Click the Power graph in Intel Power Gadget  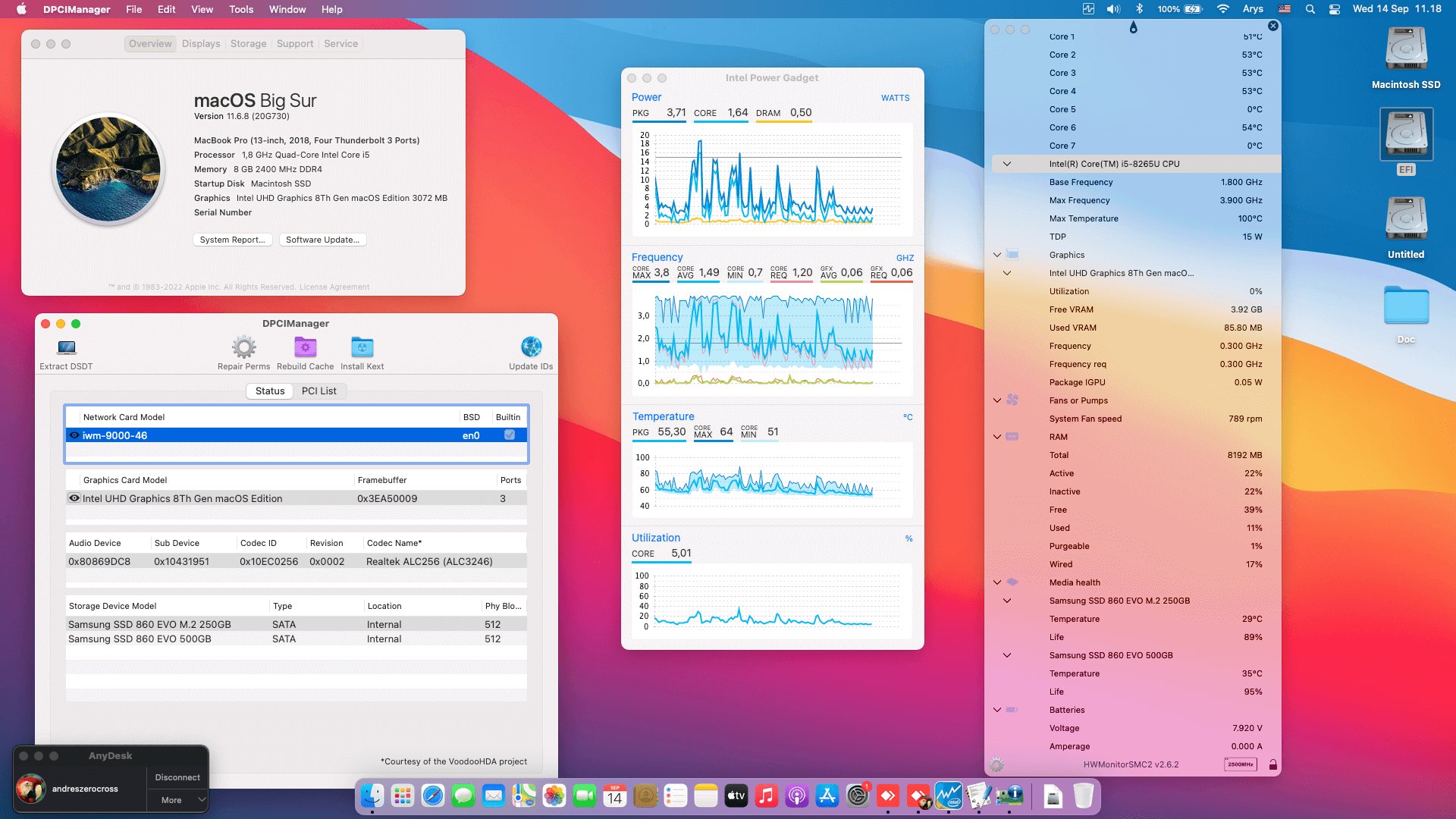click(772, 180)
